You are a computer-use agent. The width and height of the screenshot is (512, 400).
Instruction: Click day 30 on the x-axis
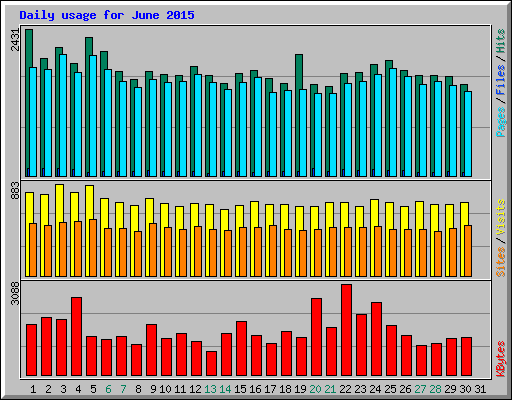tap(465, 389)
